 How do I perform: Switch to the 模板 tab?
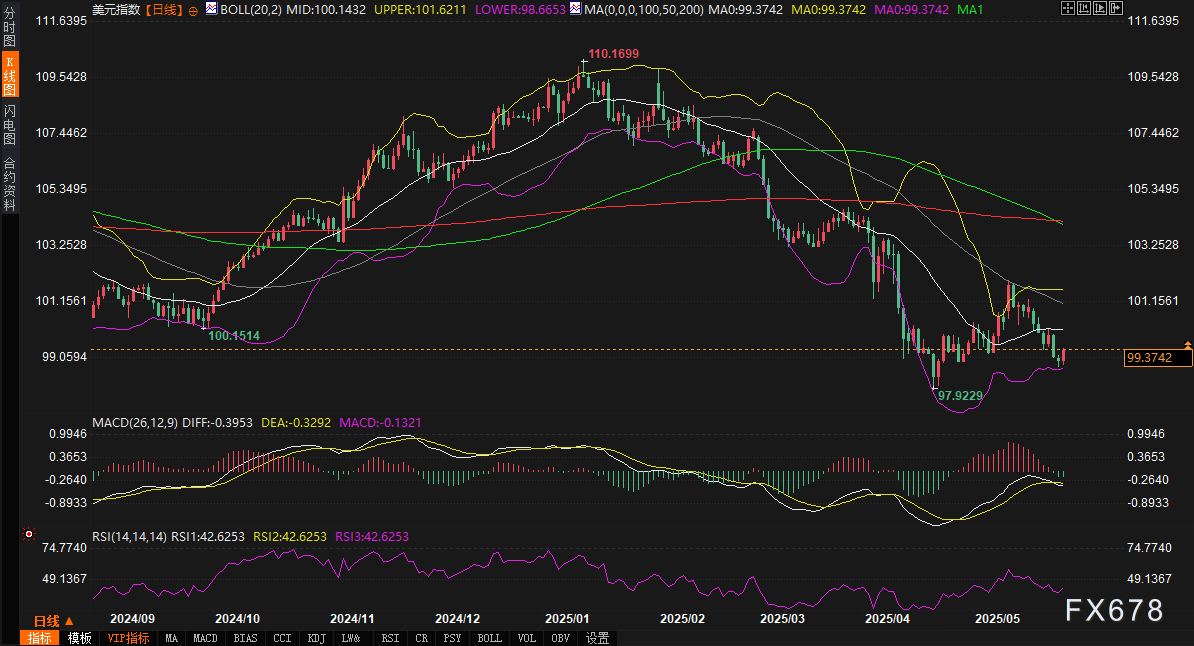click(80, 638)
